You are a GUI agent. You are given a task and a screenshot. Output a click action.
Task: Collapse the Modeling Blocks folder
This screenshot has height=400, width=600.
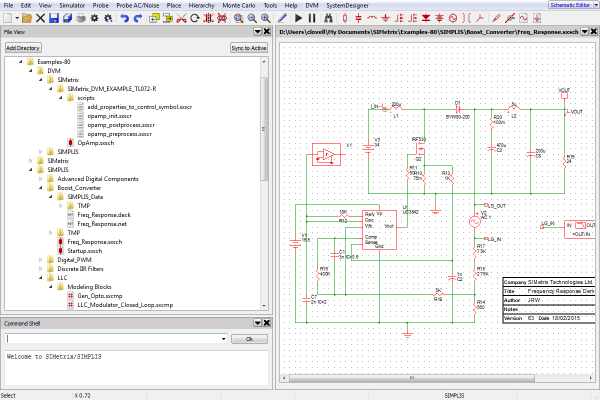51,287
